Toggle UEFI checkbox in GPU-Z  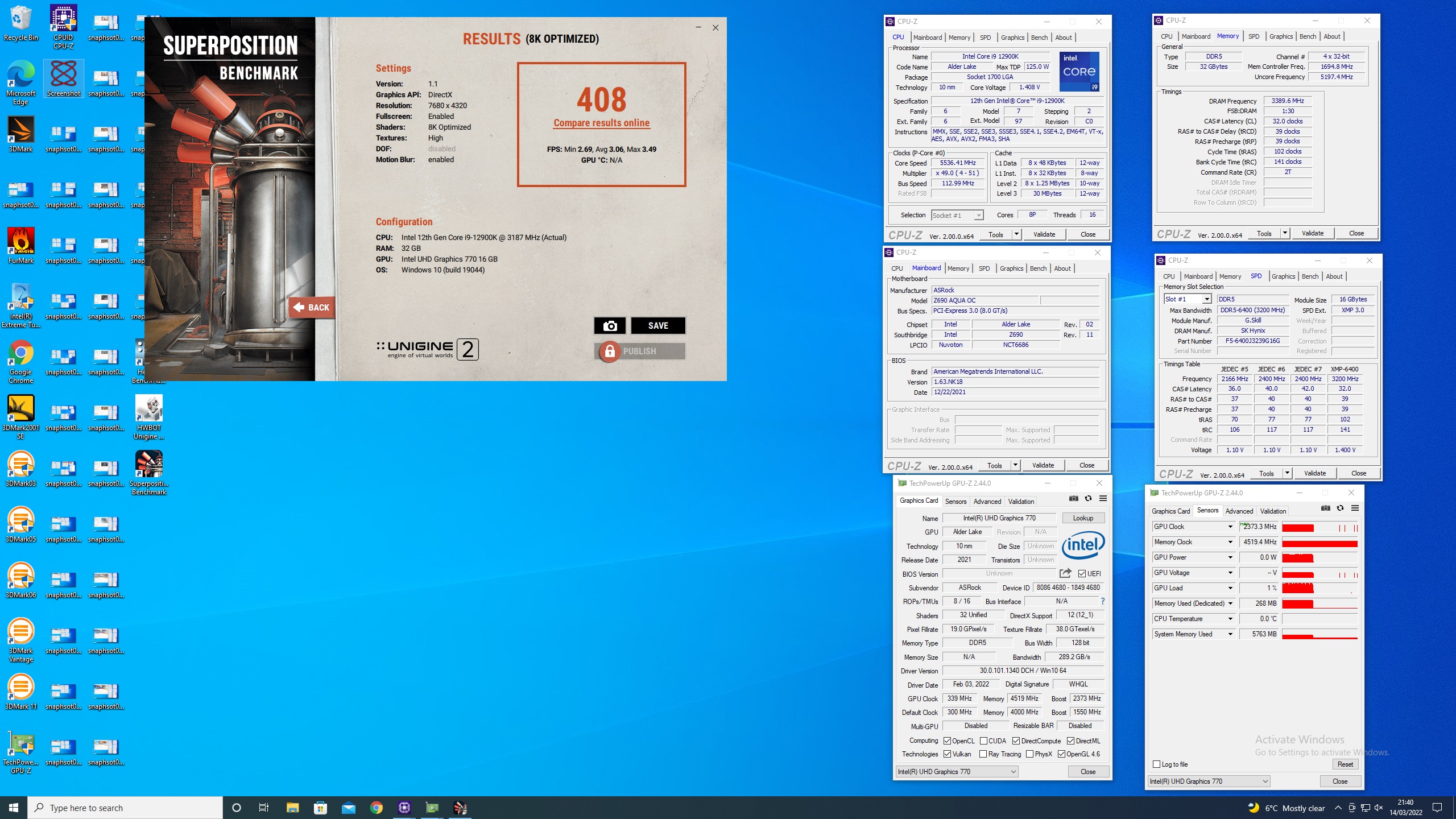[1082, 574]
